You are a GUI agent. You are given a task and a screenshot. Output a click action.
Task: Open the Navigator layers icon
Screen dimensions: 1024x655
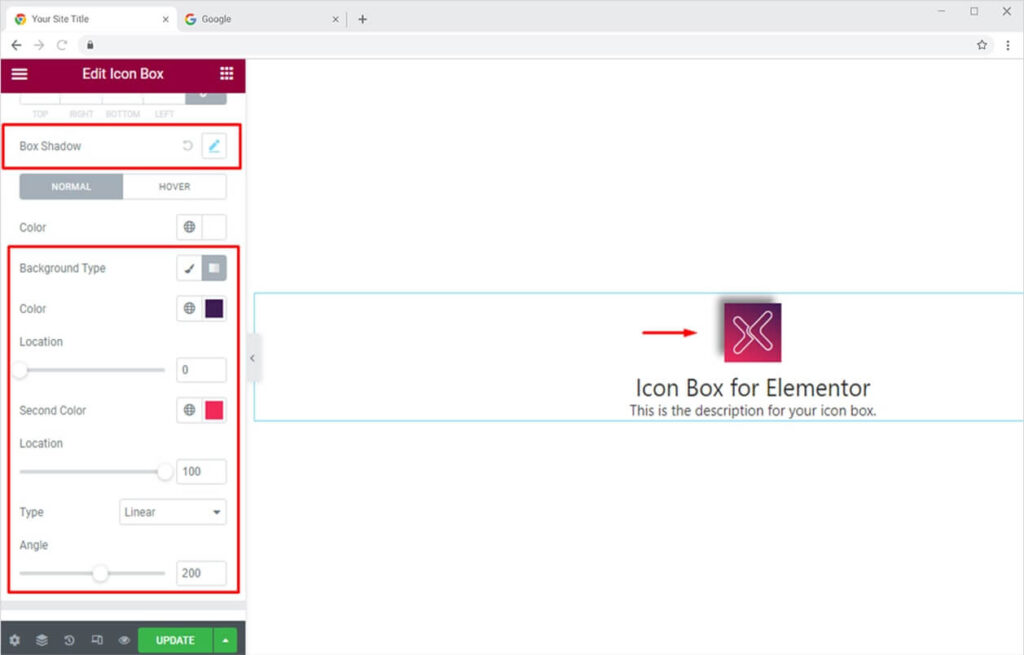42,640
